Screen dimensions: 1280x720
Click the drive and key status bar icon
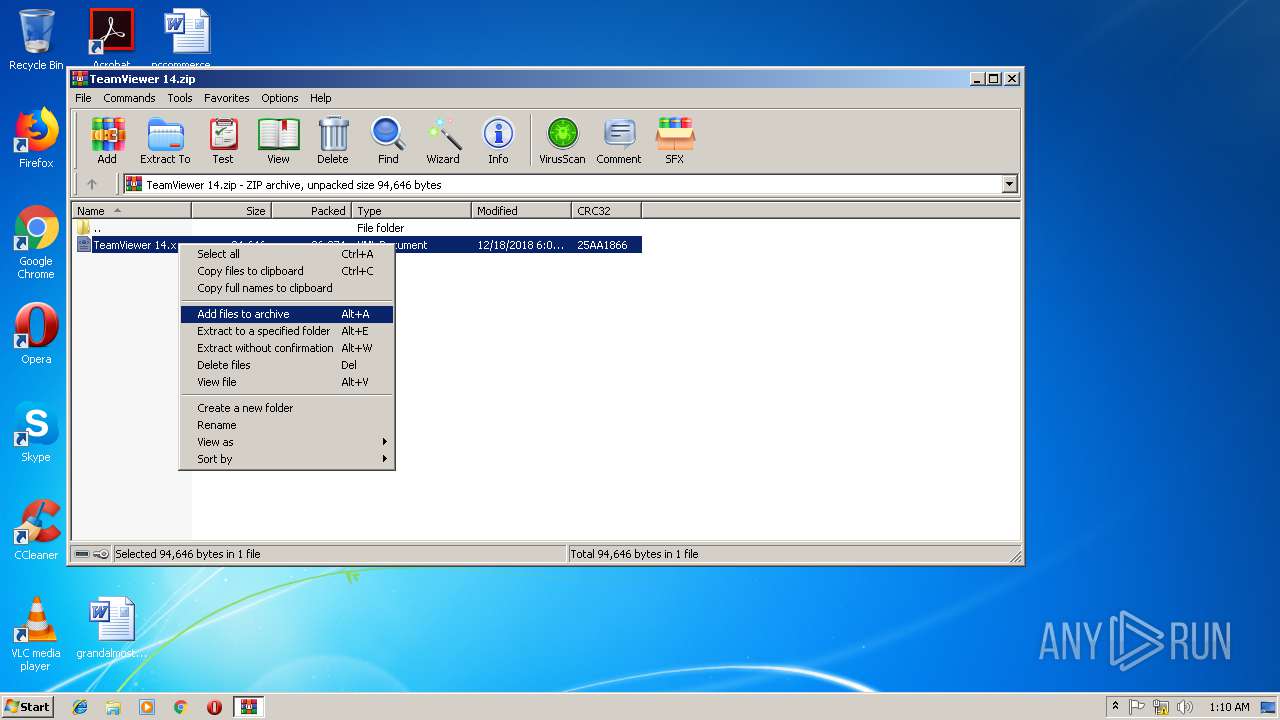click(x=92, y=554)
